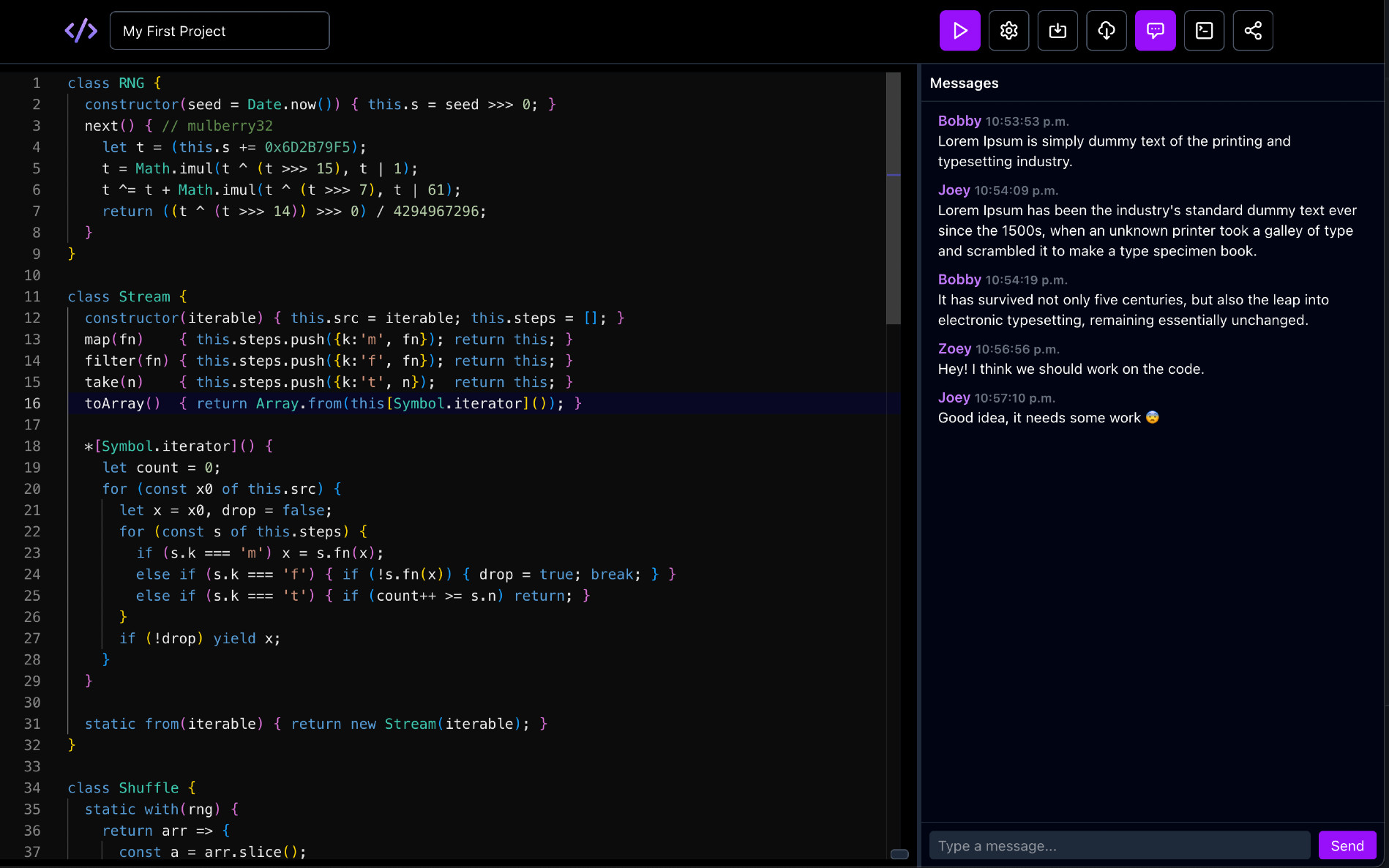This screenshot has height=868, width=1389.
Task: Click Bobby's name on the 10:54:19 message
Action: pyautogui.click(x=959, y=280)
